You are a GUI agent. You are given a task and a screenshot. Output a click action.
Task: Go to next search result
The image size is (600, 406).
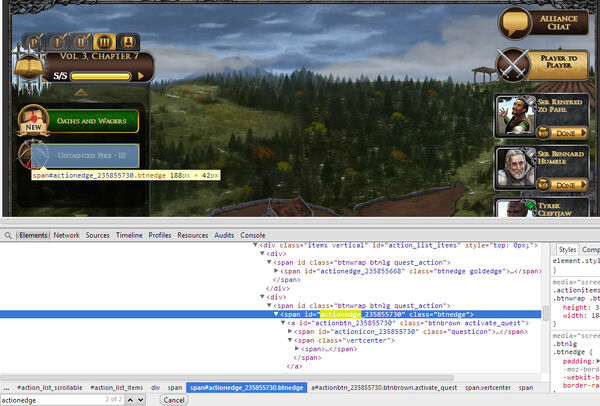pyautogui.click(x=140, y=400)
